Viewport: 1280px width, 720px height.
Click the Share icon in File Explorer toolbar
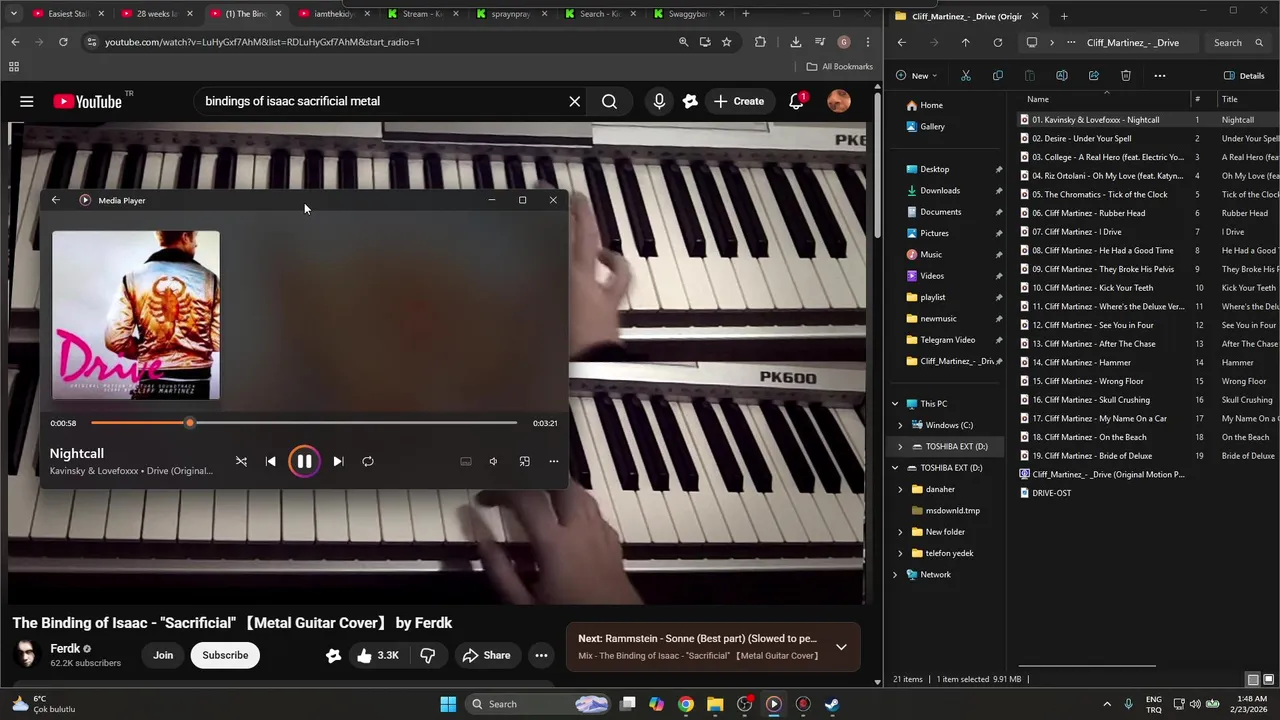tap(1093, 76)
